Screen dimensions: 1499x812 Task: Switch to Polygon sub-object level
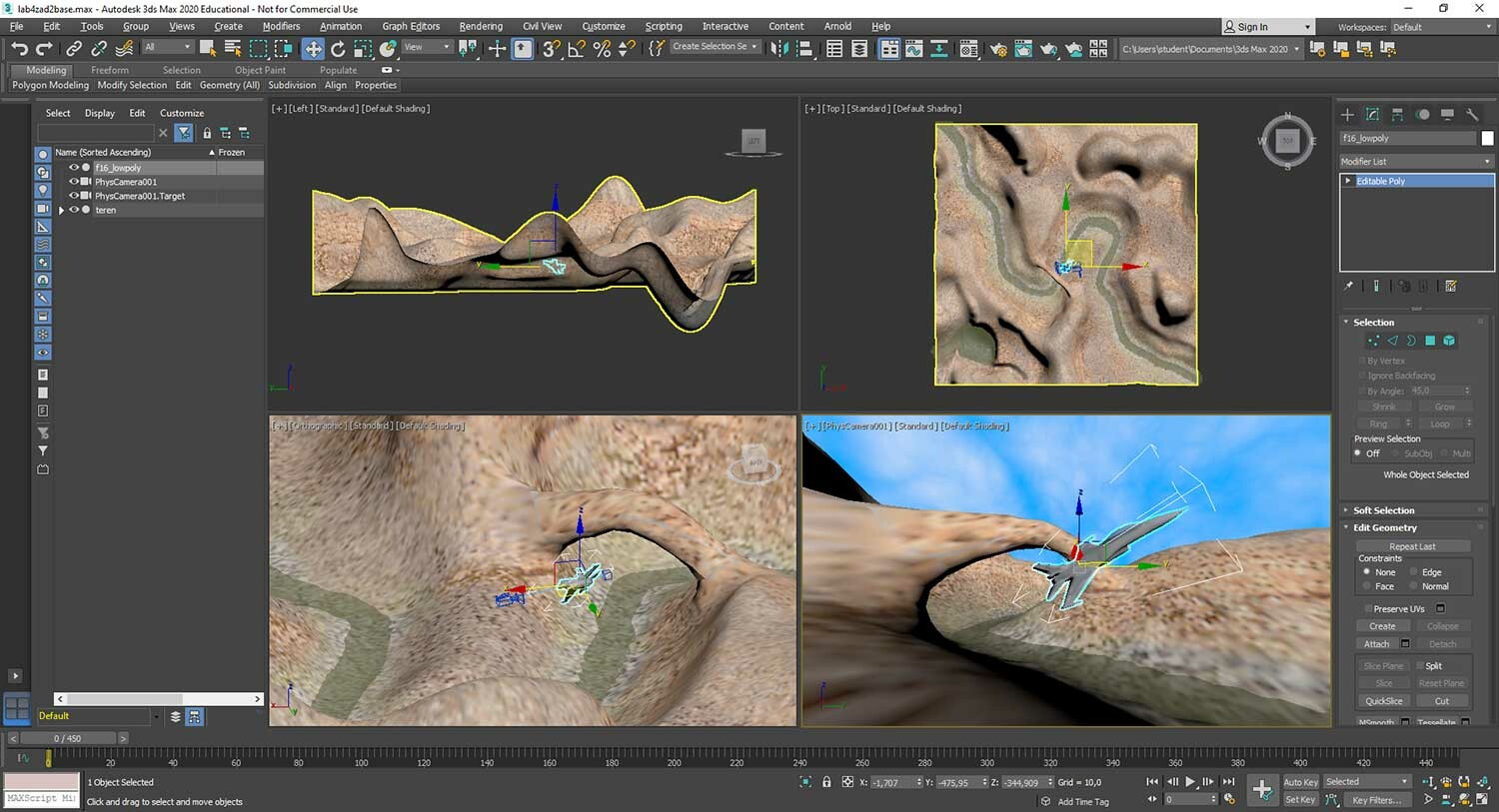click(x=1430, y=341)
